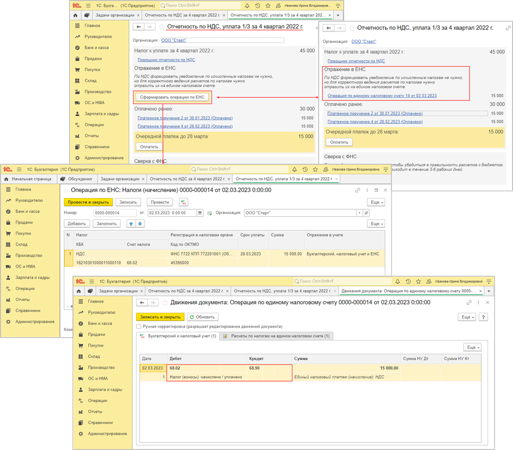This screenshot has width=513, height=450.
Task: Click Дт/Кт movements icon in Операция по ЕНС toolbar
Action: (183, 202)
